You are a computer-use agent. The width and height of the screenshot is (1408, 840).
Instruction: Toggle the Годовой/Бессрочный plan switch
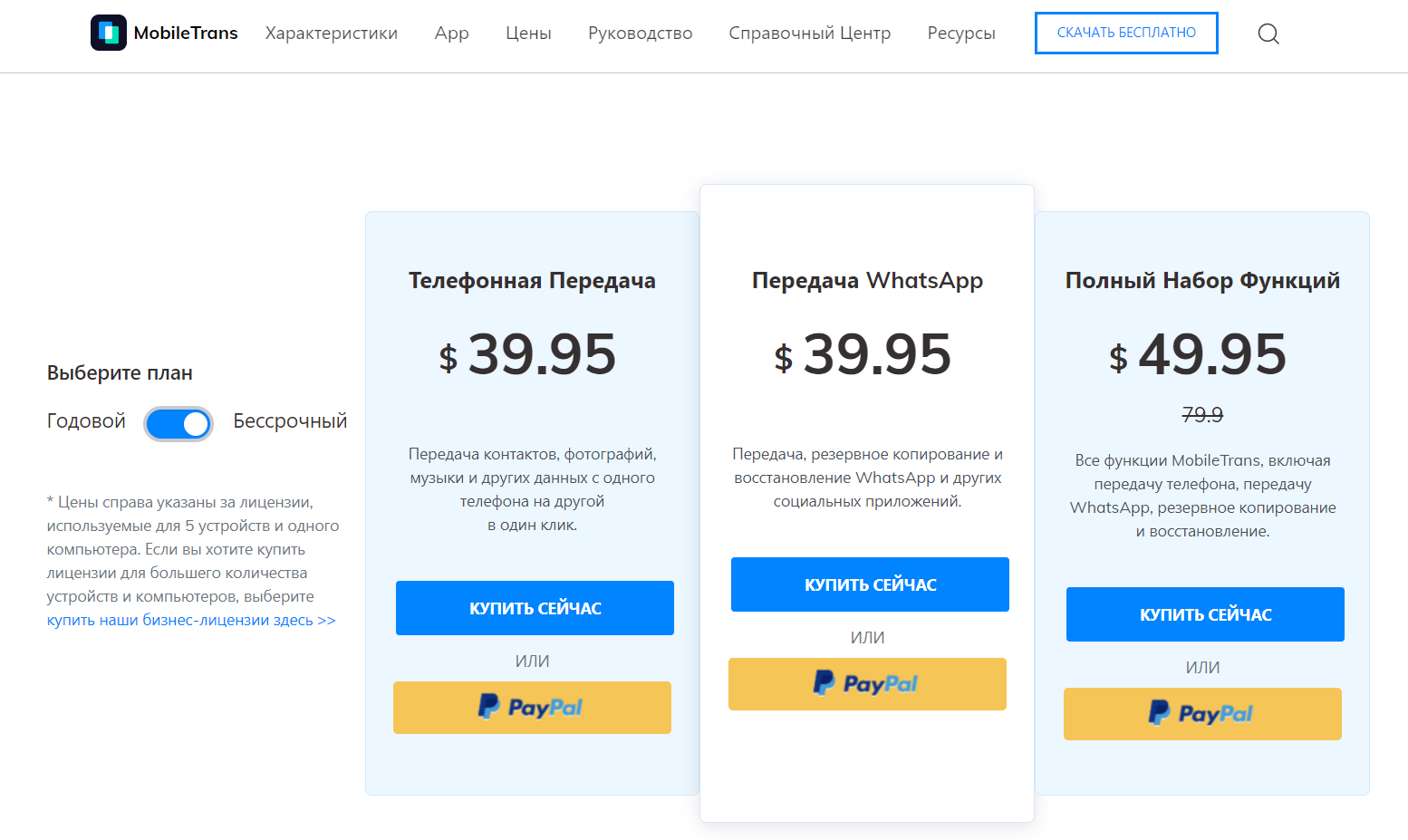pos(178,424)
